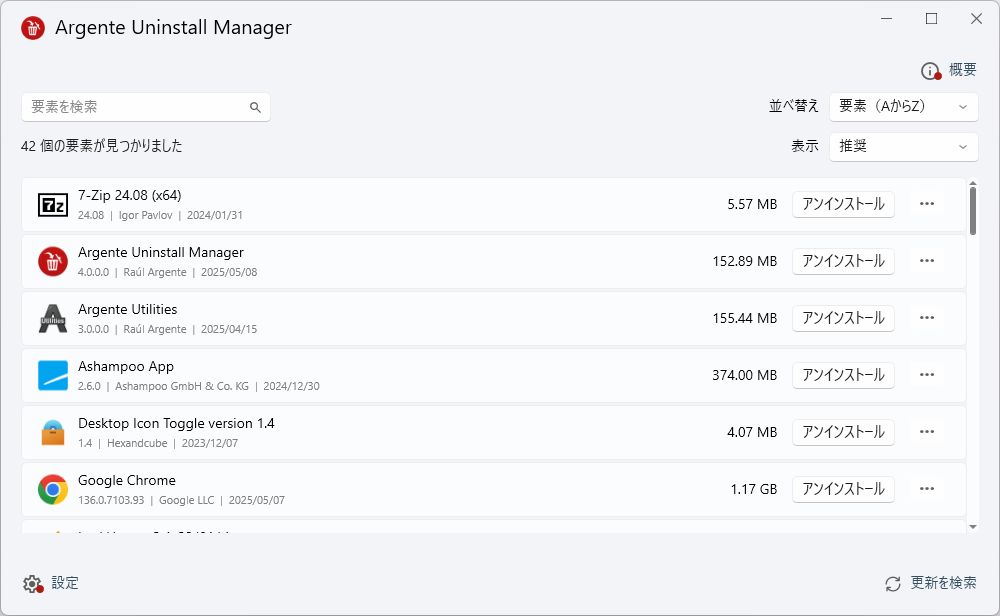The image size is (1000, 616).
Task: Click the Igor Pavlov publisher details line
Action: click(x=160, y=216)
